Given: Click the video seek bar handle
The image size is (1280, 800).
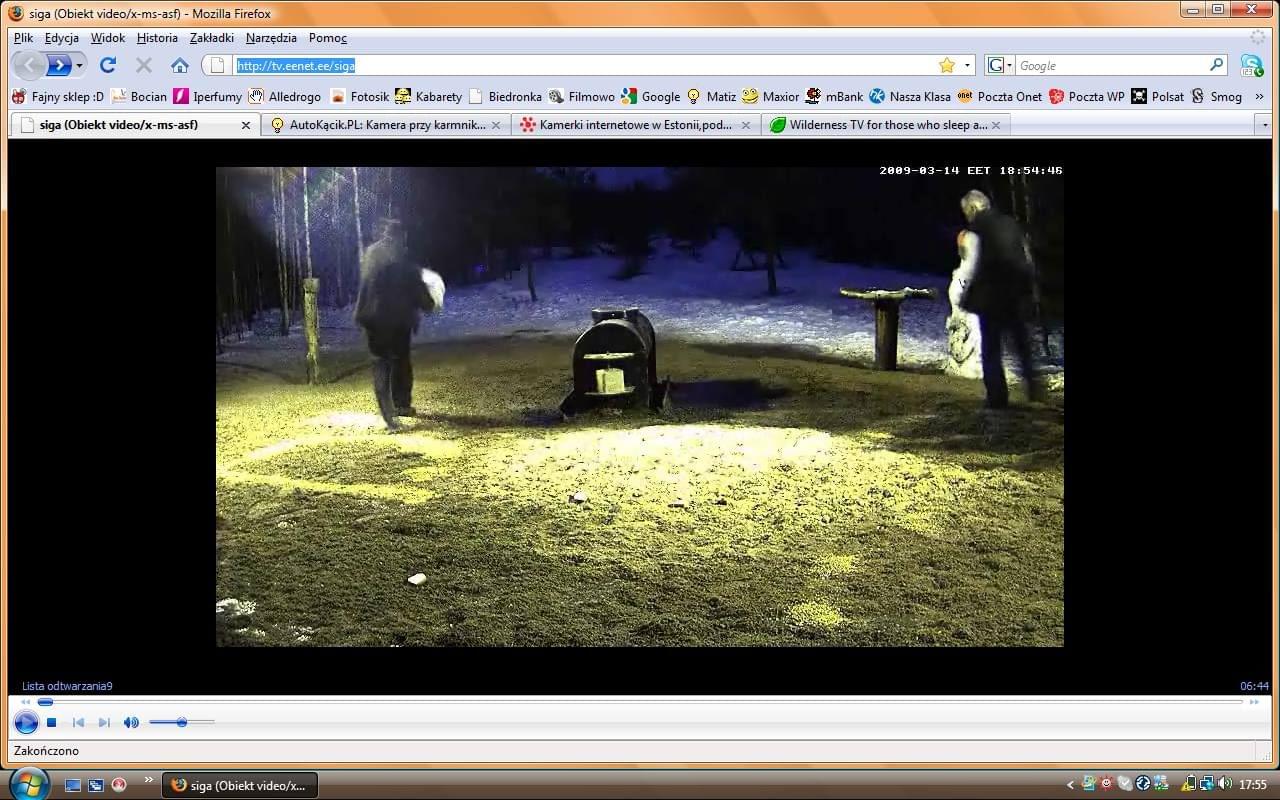Looking at the screenshot, I should point(45,702).
